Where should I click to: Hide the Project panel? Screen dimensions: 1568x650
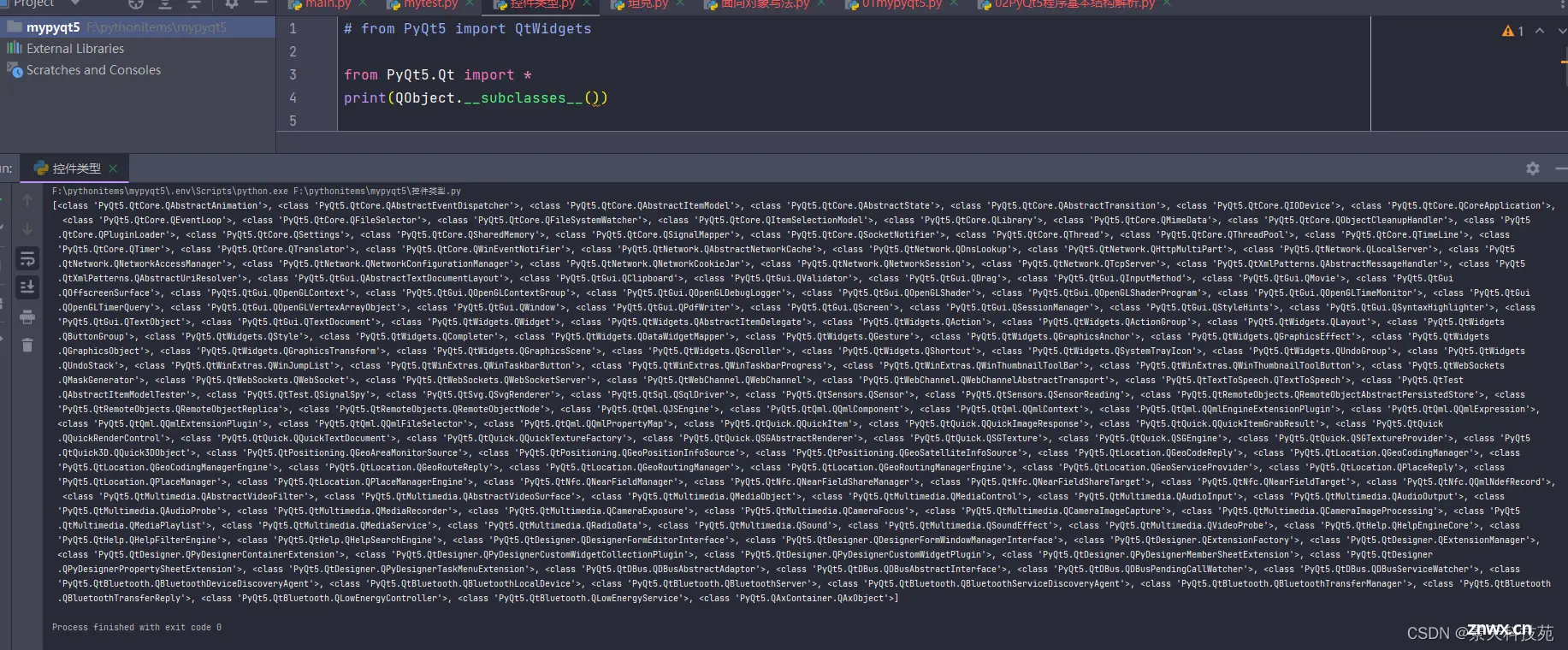[x=261, y=4]
